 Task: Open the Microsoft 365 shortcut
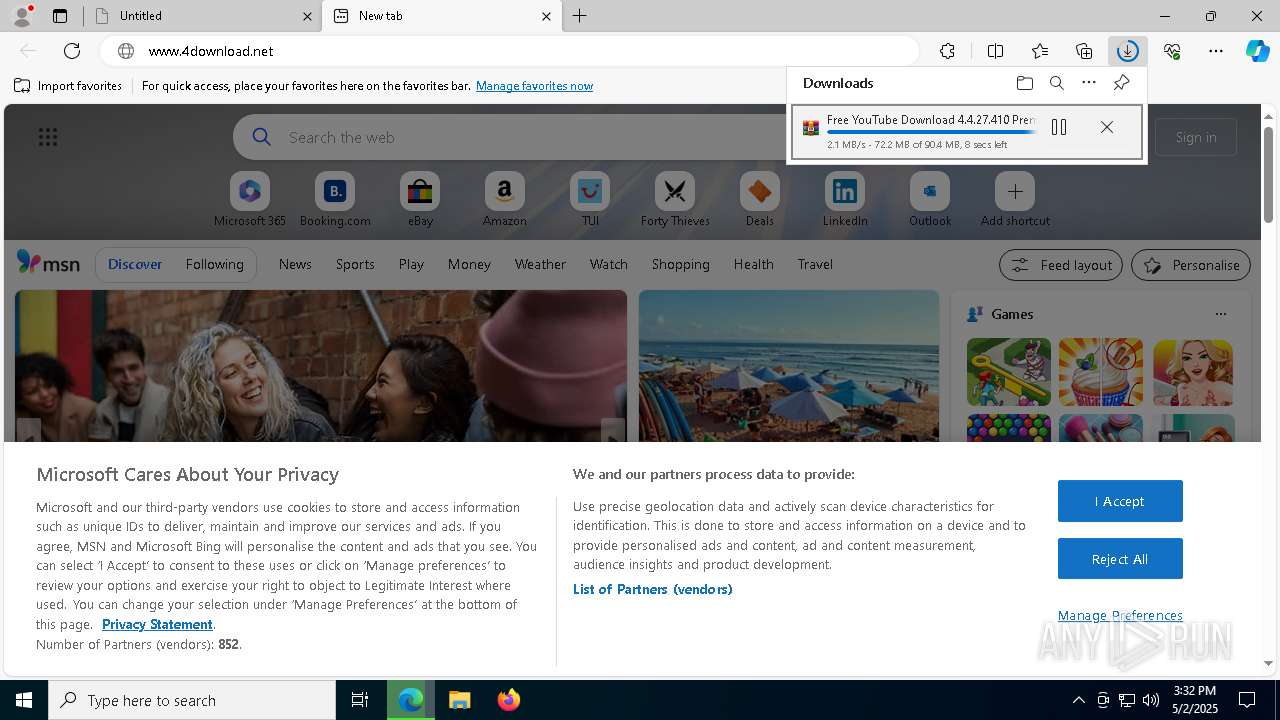point(250,199)
